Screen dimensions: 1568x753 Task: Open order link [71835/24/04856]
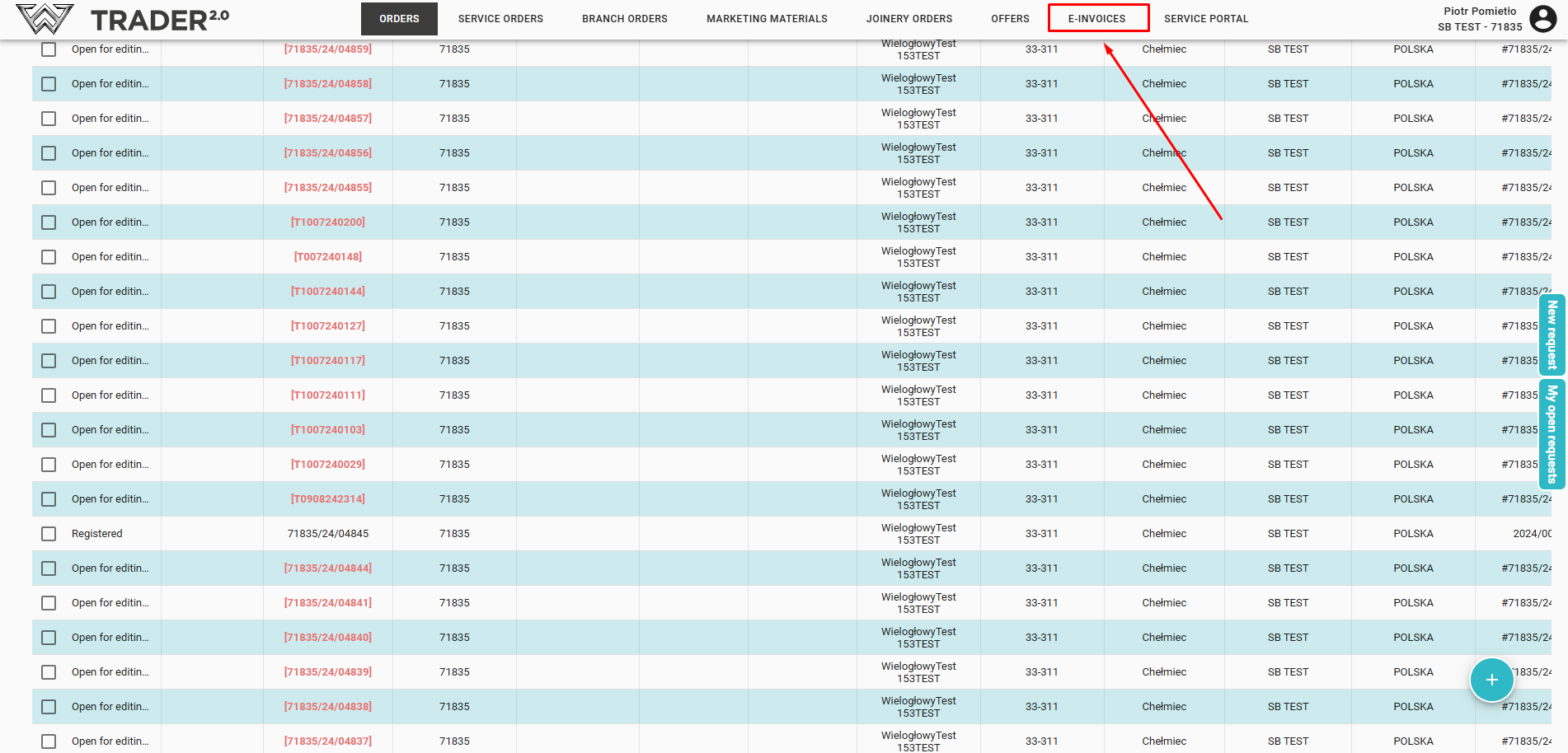(327, 153)
